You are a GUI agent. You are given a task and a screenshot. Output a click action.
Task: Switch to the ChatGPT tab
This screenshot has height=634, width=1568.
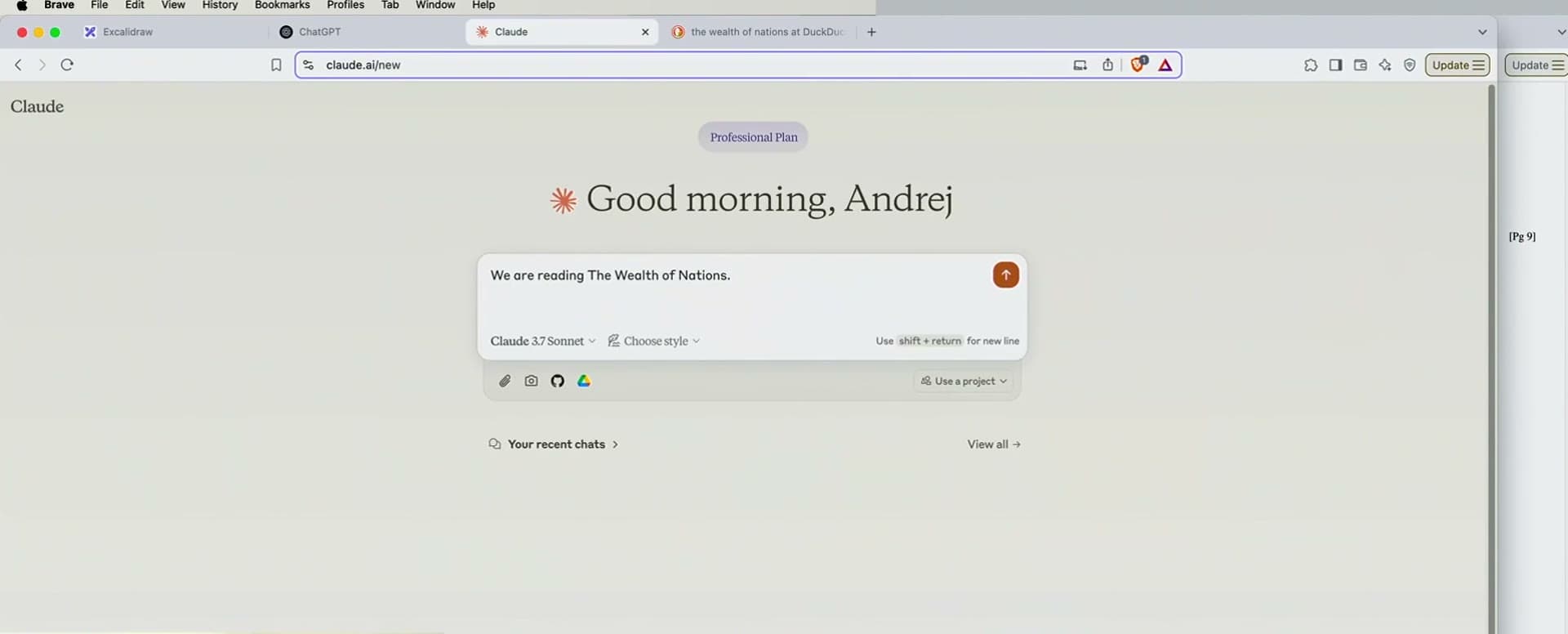(x=367, y=32)
